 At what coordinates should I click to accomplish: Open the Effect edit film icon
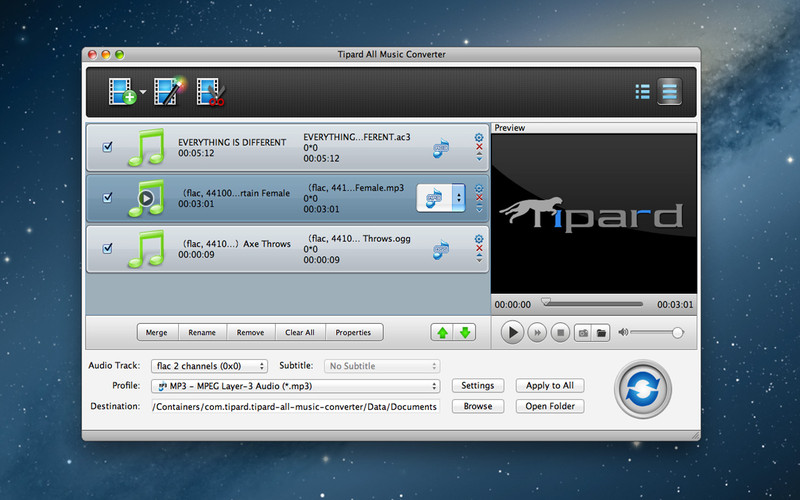pyautogui.click(x=169, y=91)
